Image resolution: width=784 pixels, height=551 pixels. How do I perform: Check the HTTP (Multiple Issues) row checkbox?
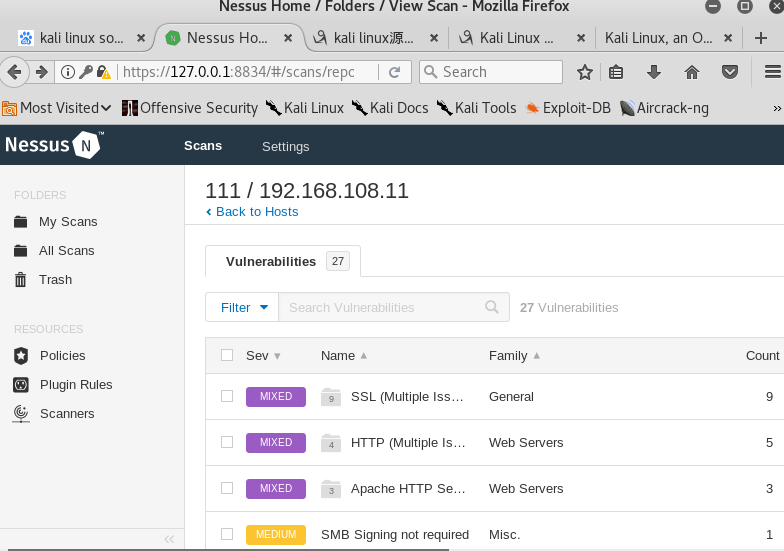pos(227,442)
